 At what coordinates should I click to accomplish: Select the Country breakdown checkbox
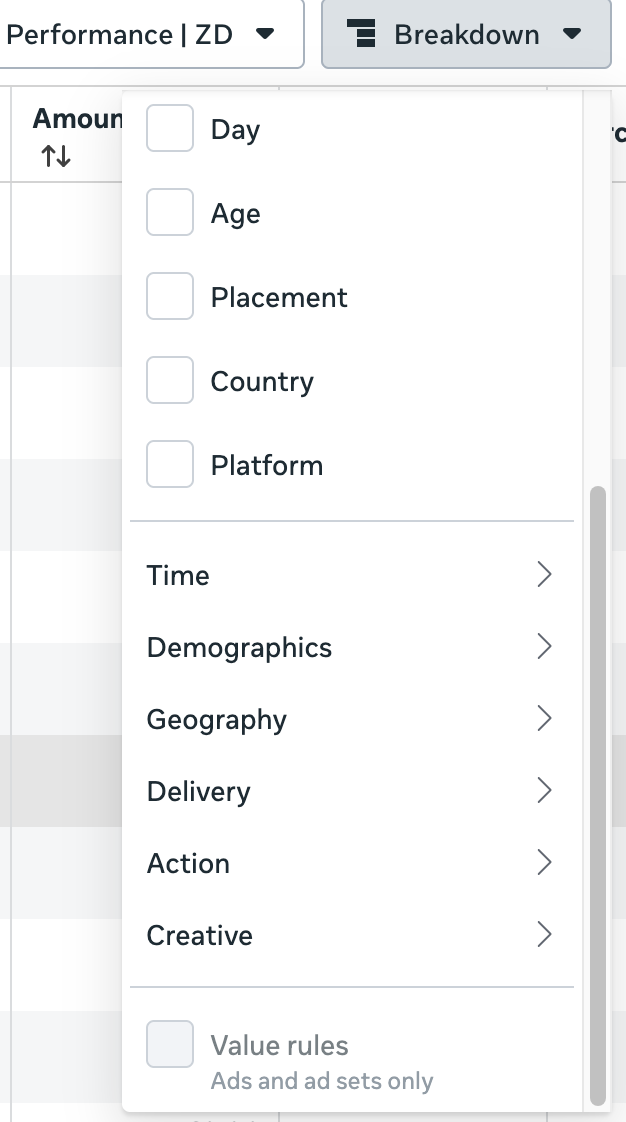coord(170,381)
